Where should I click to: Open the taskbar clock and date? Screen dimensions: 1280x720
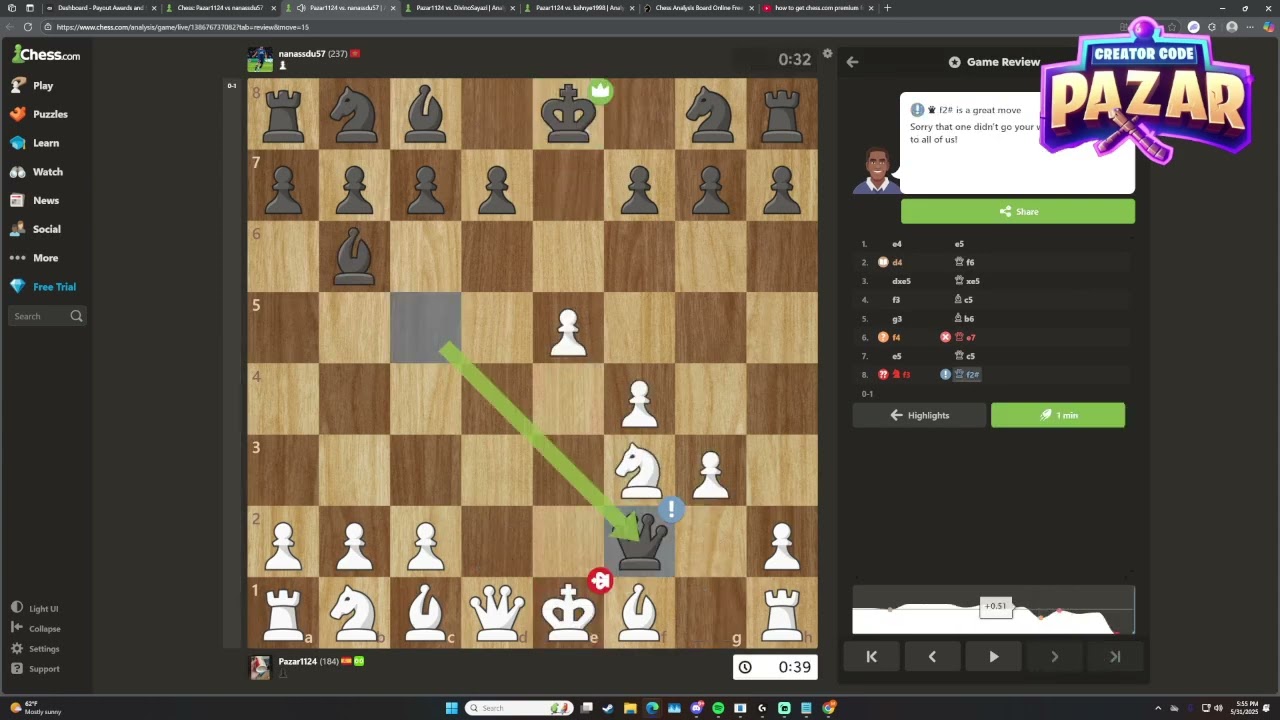point(1246,708)
